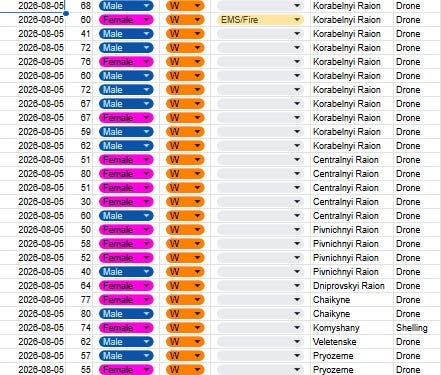This screenshot has width=441, height=375.
Task: Open the Male dropdown beside age 41
Action: (x=126, y=34)
